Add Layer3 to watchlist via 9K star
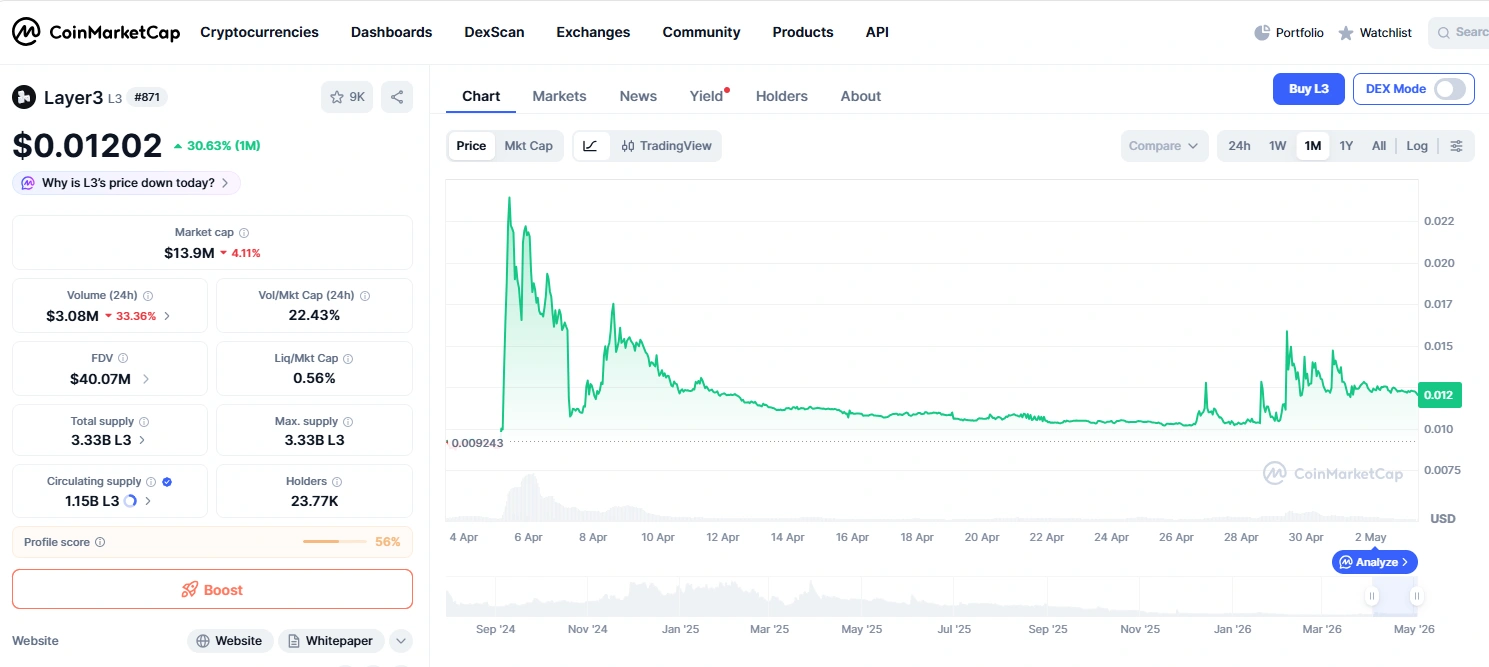Screen dimensions: 1489x667 tap(347, 97)
